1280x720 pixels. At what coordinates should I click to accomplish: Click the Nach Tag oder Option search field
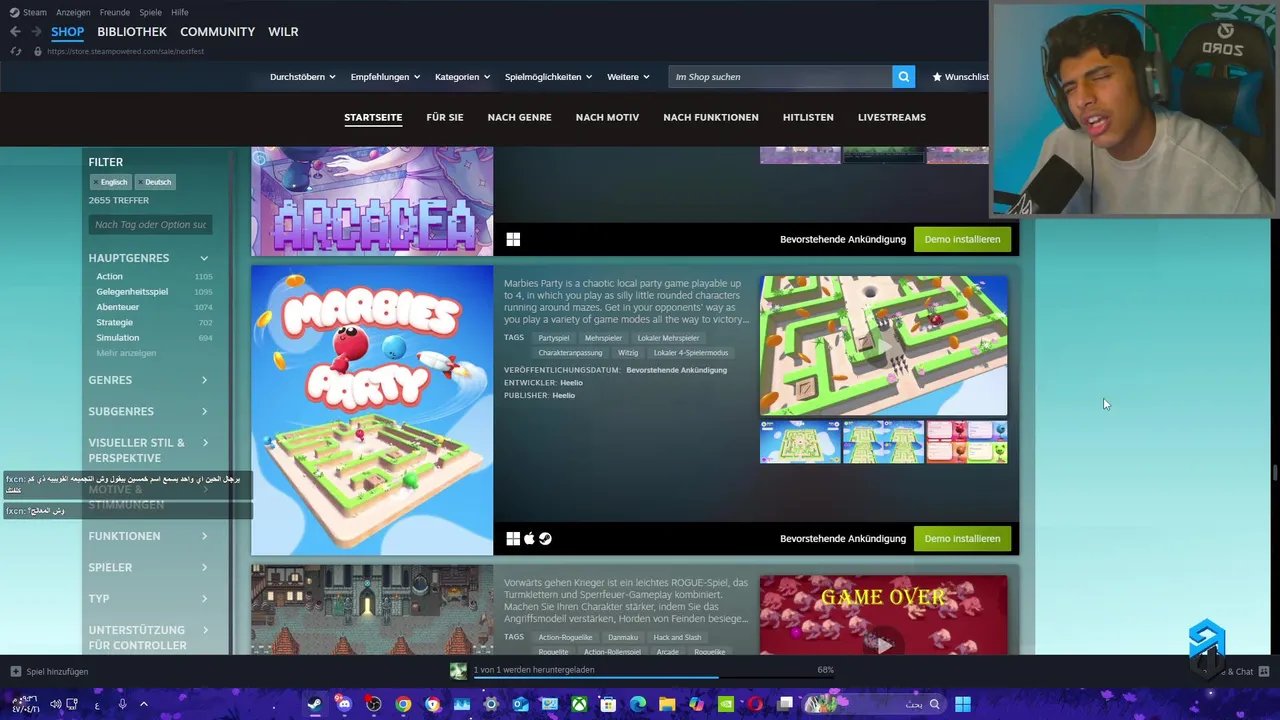[150, 225]
